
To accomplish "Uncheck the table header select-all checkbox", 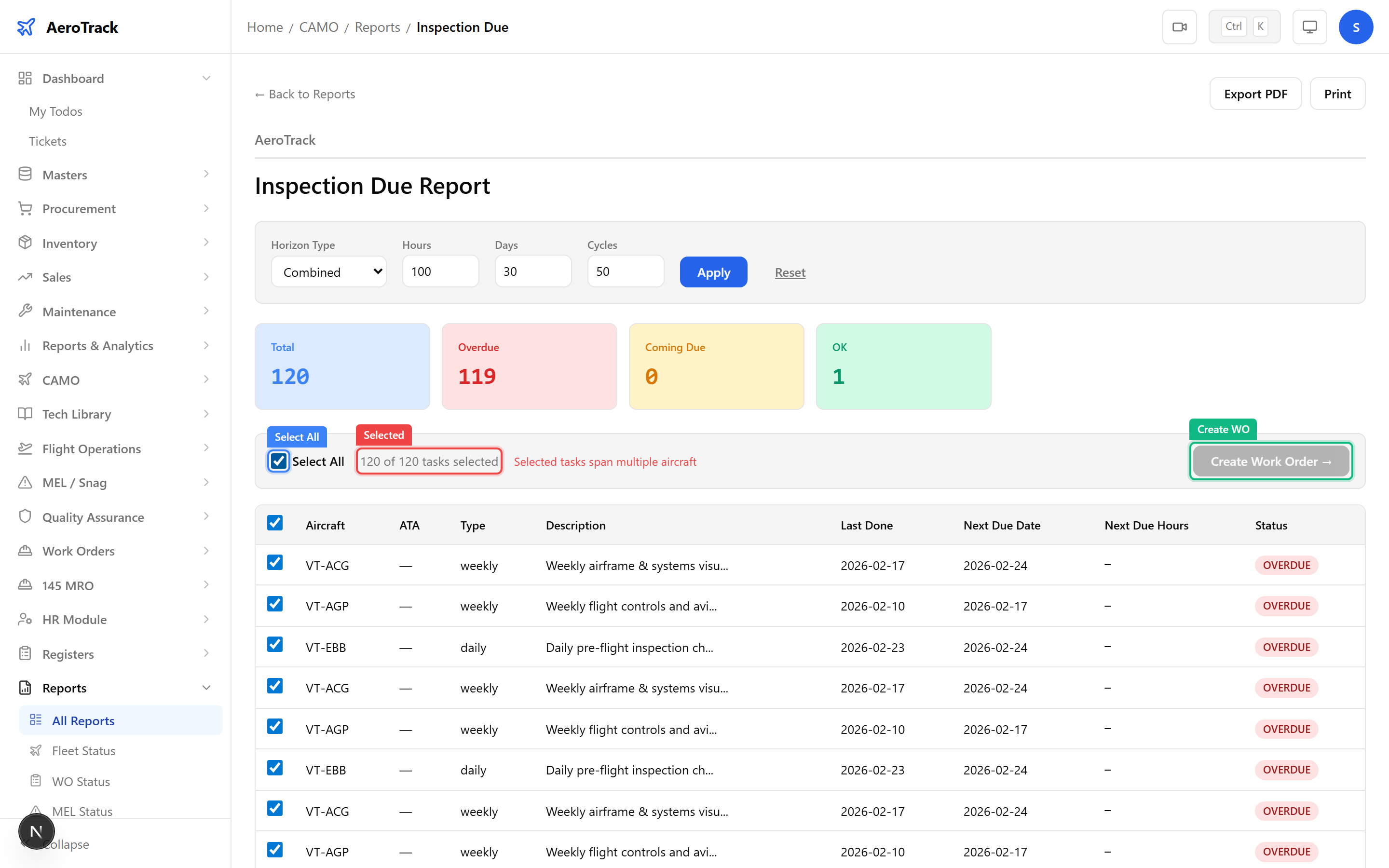I will click(x=275, y=522).
